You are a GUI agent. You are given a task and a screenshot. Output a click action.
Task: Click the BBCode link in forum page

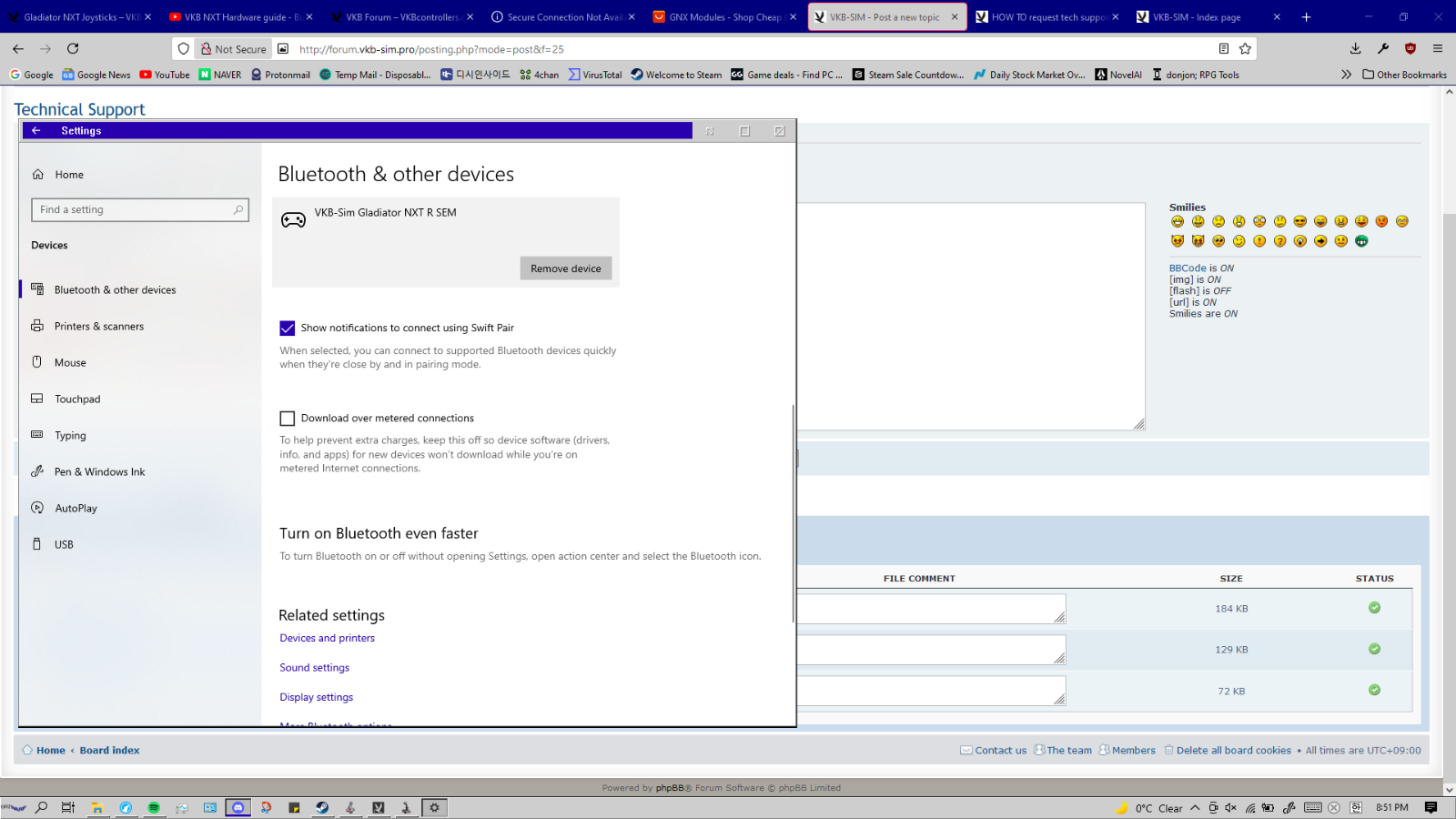point(1188,268)
